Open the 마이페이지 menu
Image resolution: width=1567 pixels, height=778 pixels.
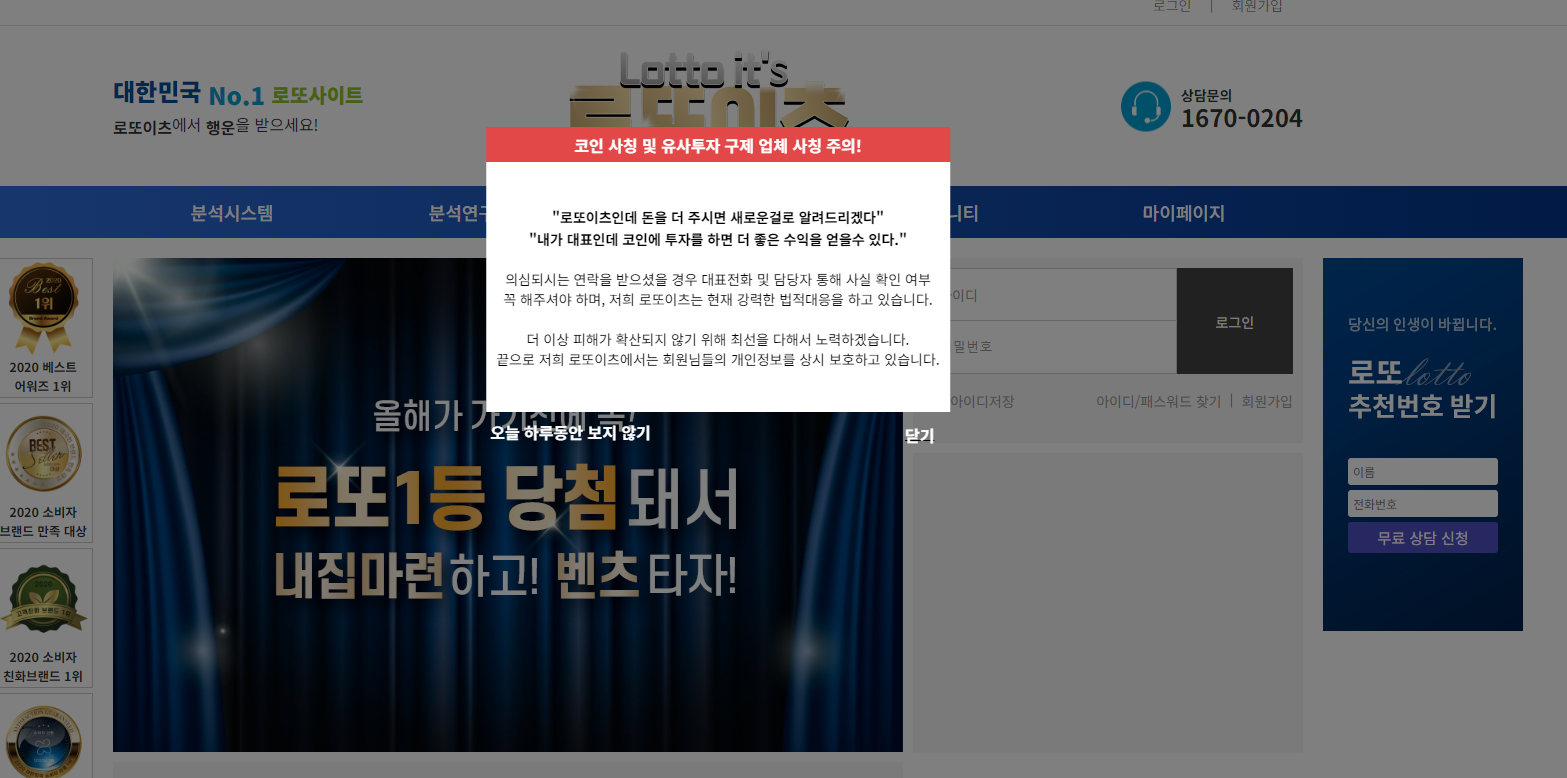tap(1184, 213)
